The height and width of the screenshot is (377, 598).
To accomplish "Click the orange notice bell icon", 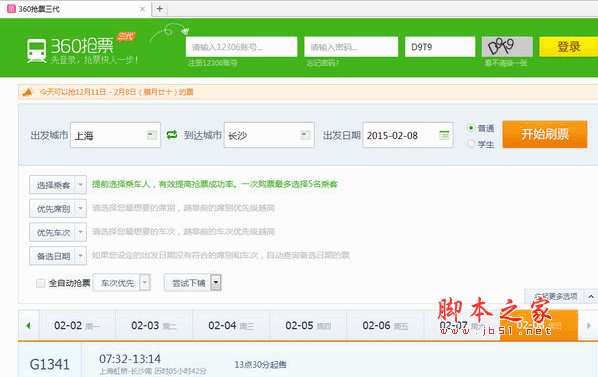I will pyautogui.click(x=27, y=92).
